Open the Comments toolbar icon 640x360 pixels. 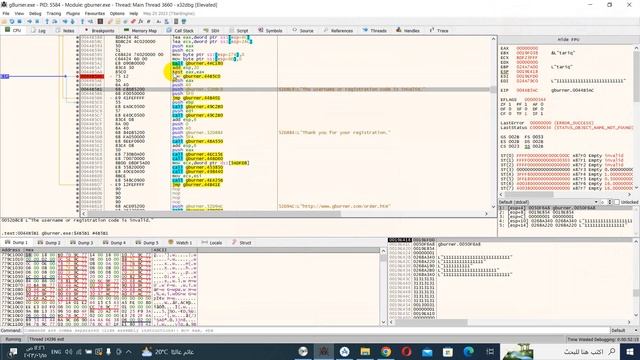pos(118,21)
